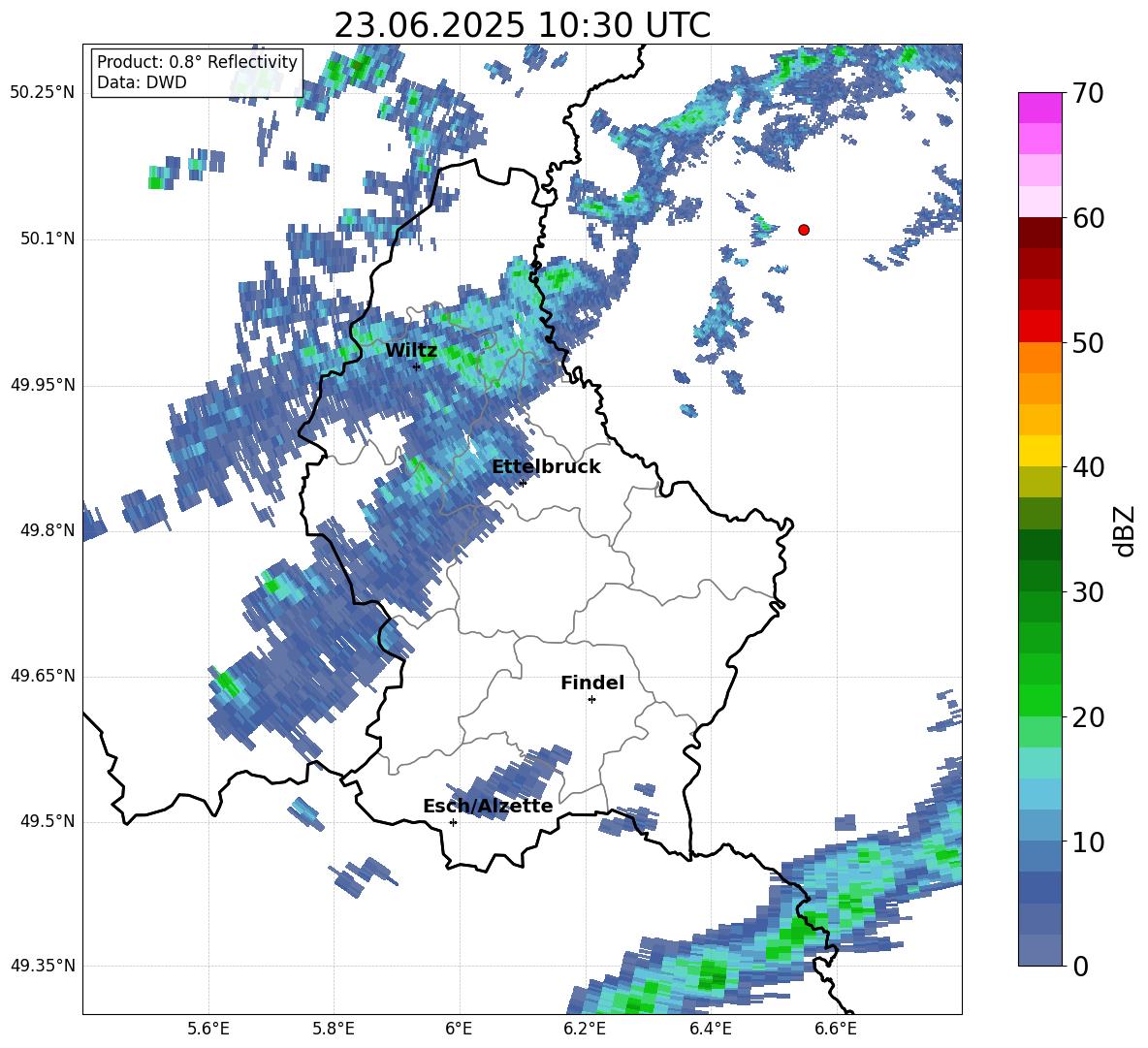Image resolution: width=1148 pixels, height=1048 pixels.
Task: Click the 49.5°N latitude label
Action: [x=48, y=822]
